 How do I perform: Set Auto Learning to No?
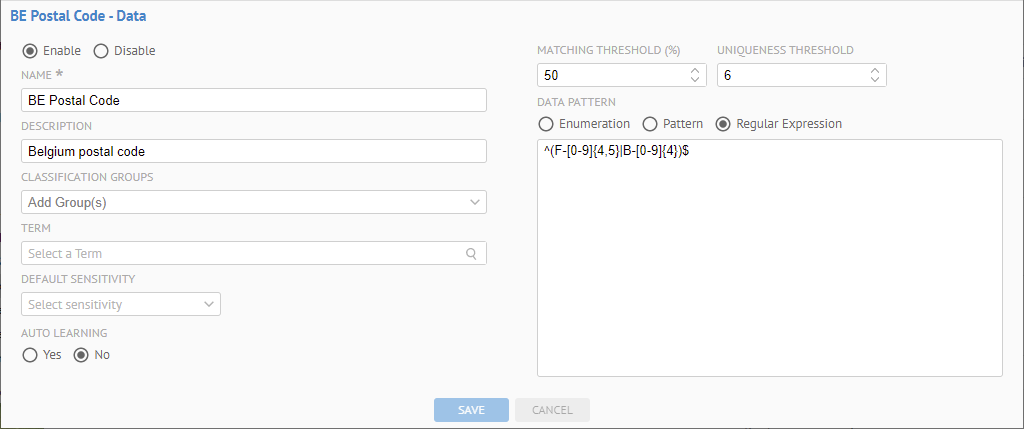point(82,355)
